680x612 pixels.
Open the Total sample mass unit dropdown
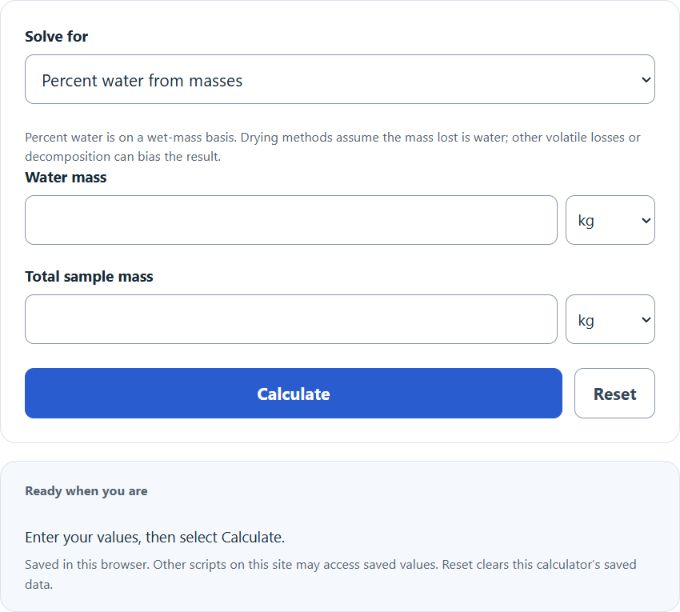610,319
